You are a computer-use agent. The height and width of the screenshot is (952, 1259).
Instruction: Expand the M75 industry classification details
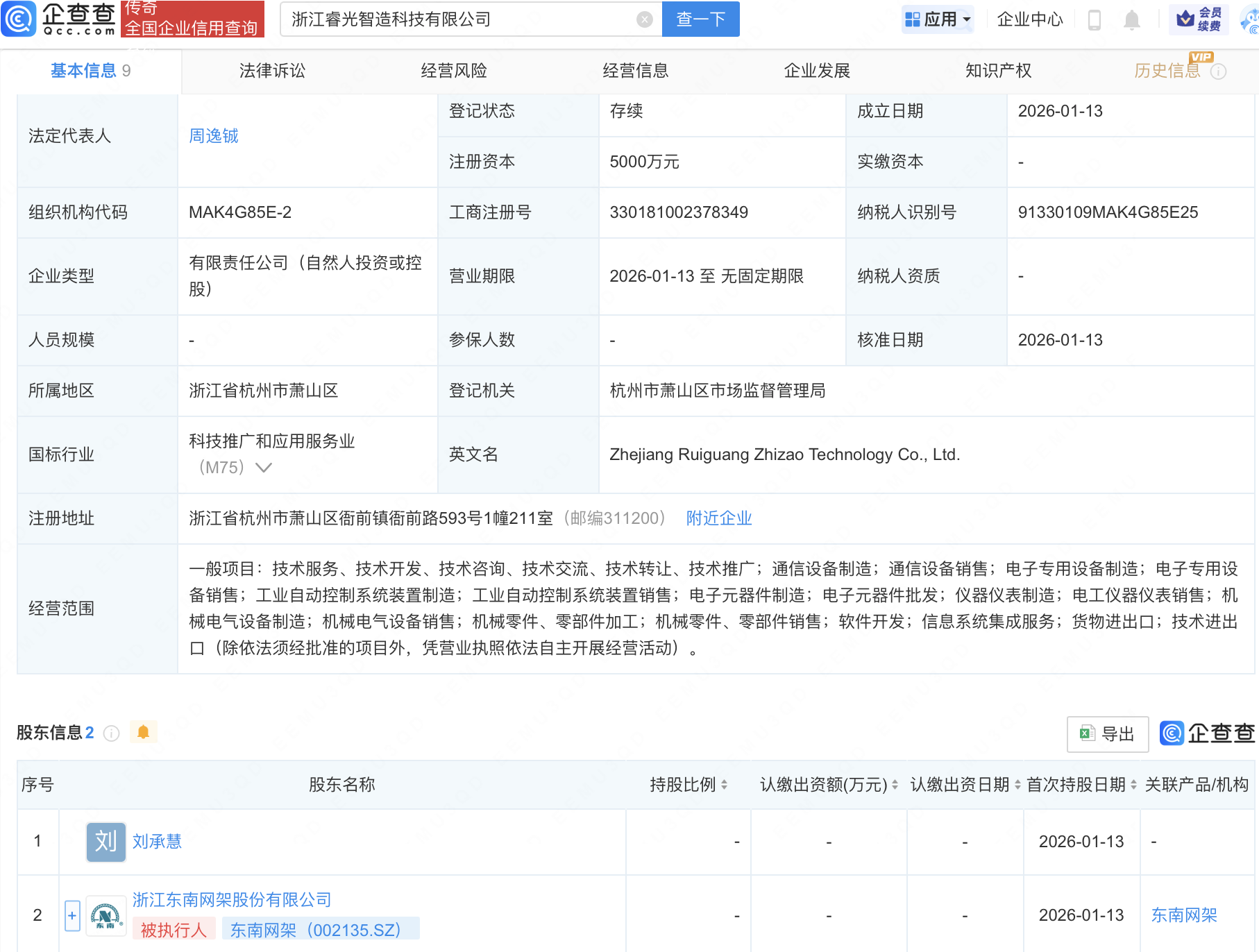[x=263, y=468]
